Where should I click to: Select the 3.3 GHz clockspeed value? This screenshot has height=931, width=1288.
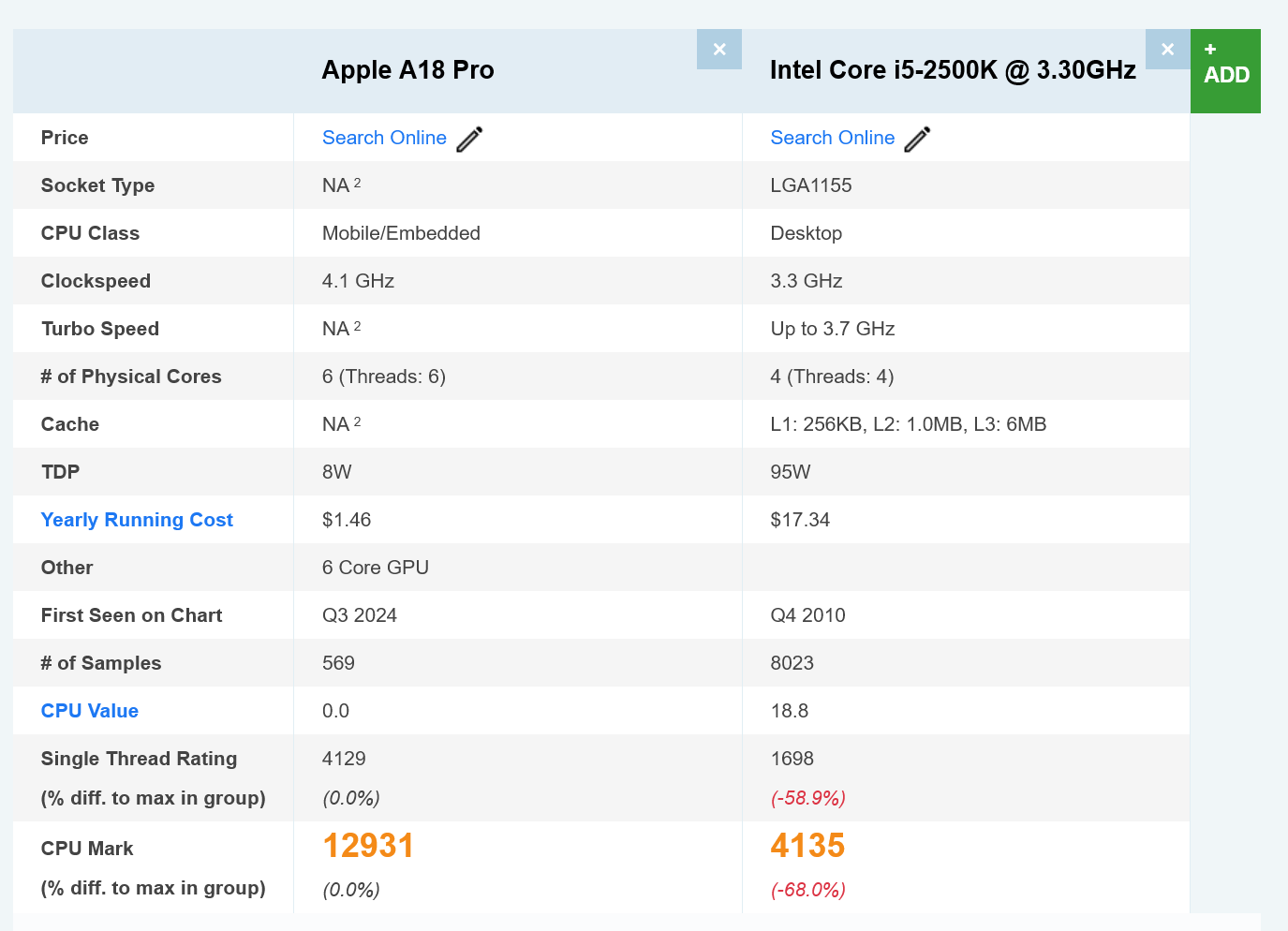click(807, 281)
